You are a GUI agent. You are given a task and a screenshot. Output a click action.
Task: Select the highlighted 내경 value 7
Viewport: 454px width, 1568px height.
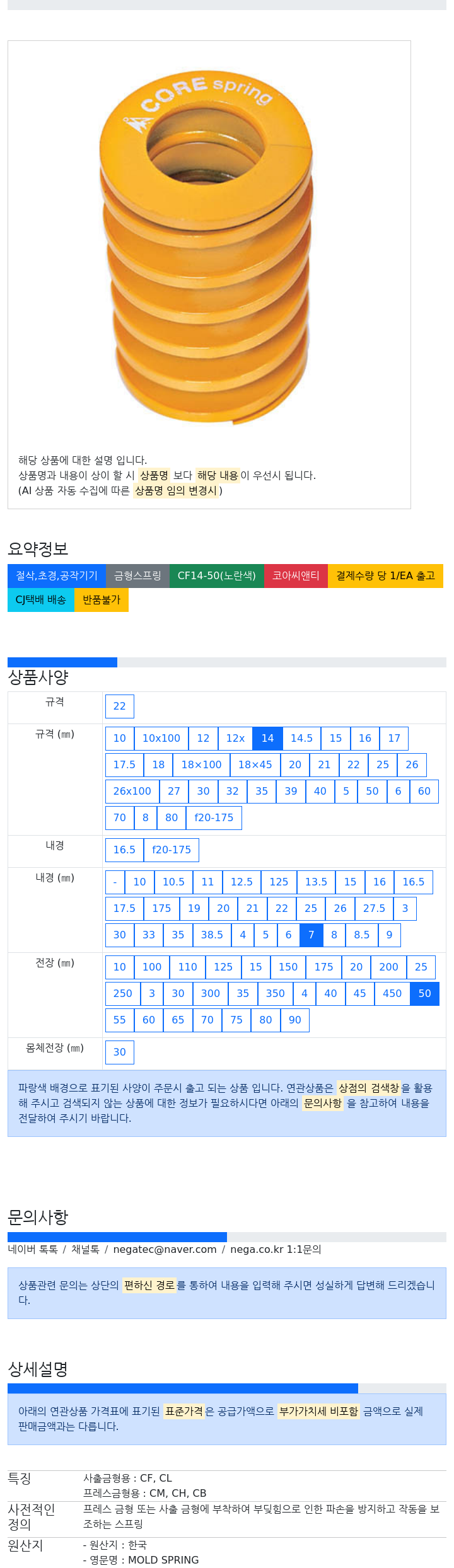click(x=311, y=935)
